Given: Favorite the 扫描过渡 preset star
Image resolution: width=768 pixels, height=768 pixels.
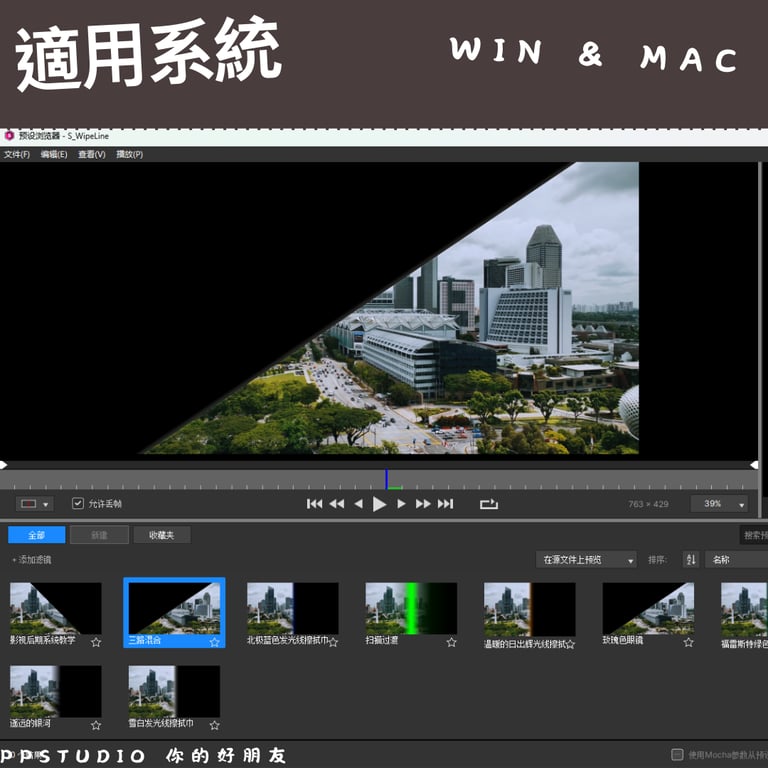Looking at the screenshot, I should [452, 642].
